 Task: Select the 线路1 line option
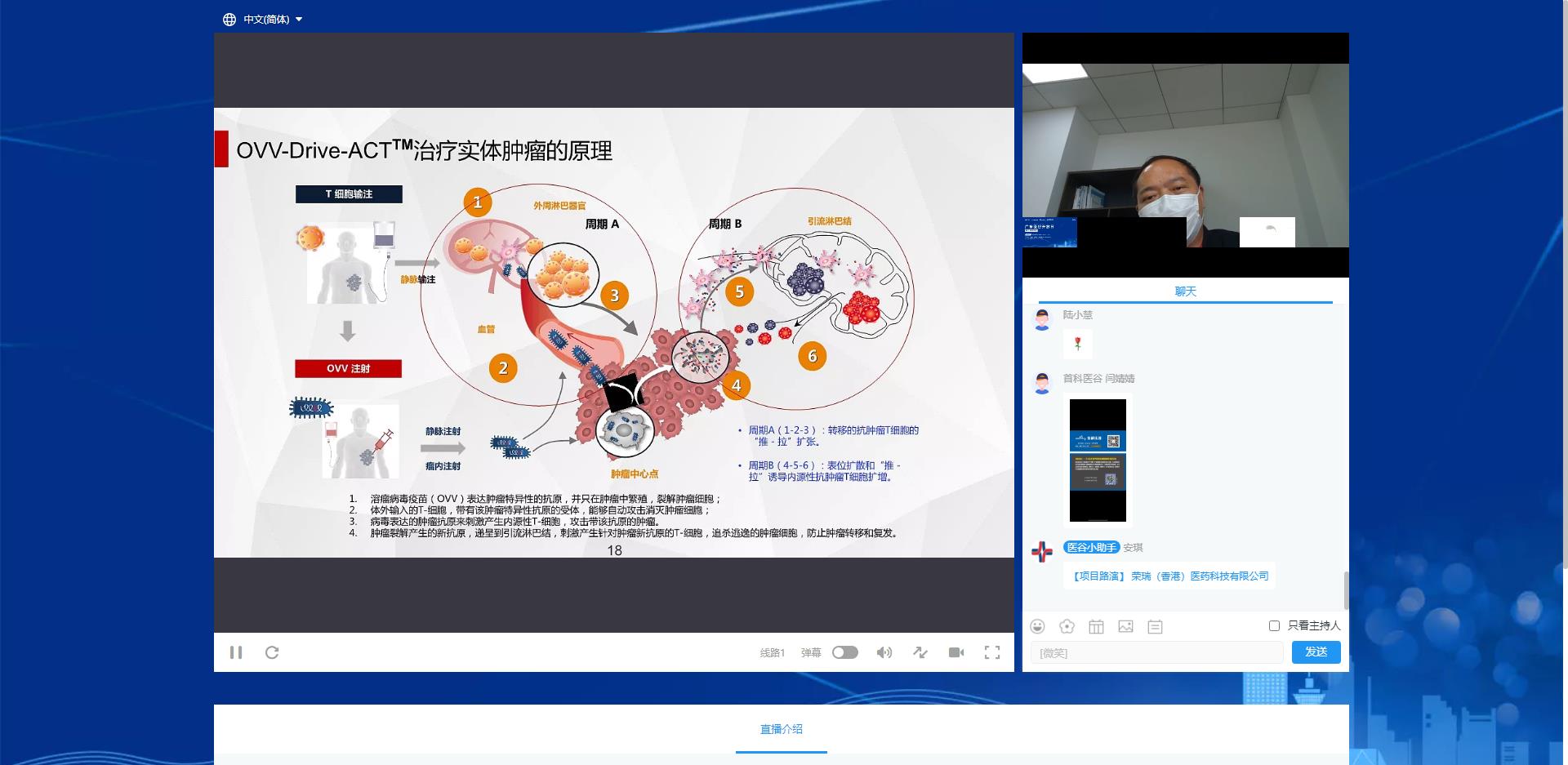(772, 652)
